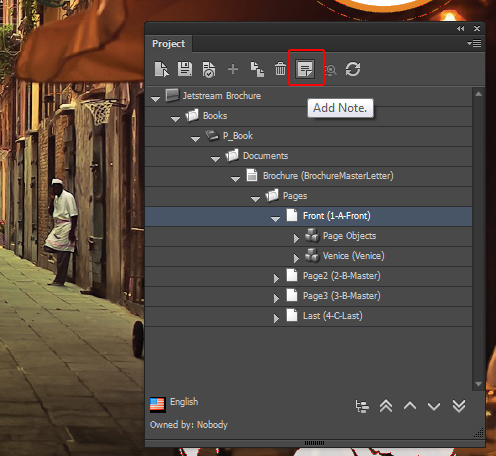Click the document checkmark validate icon
The width and height of the screenshot is (496, 456).
[x=209, y=69]
